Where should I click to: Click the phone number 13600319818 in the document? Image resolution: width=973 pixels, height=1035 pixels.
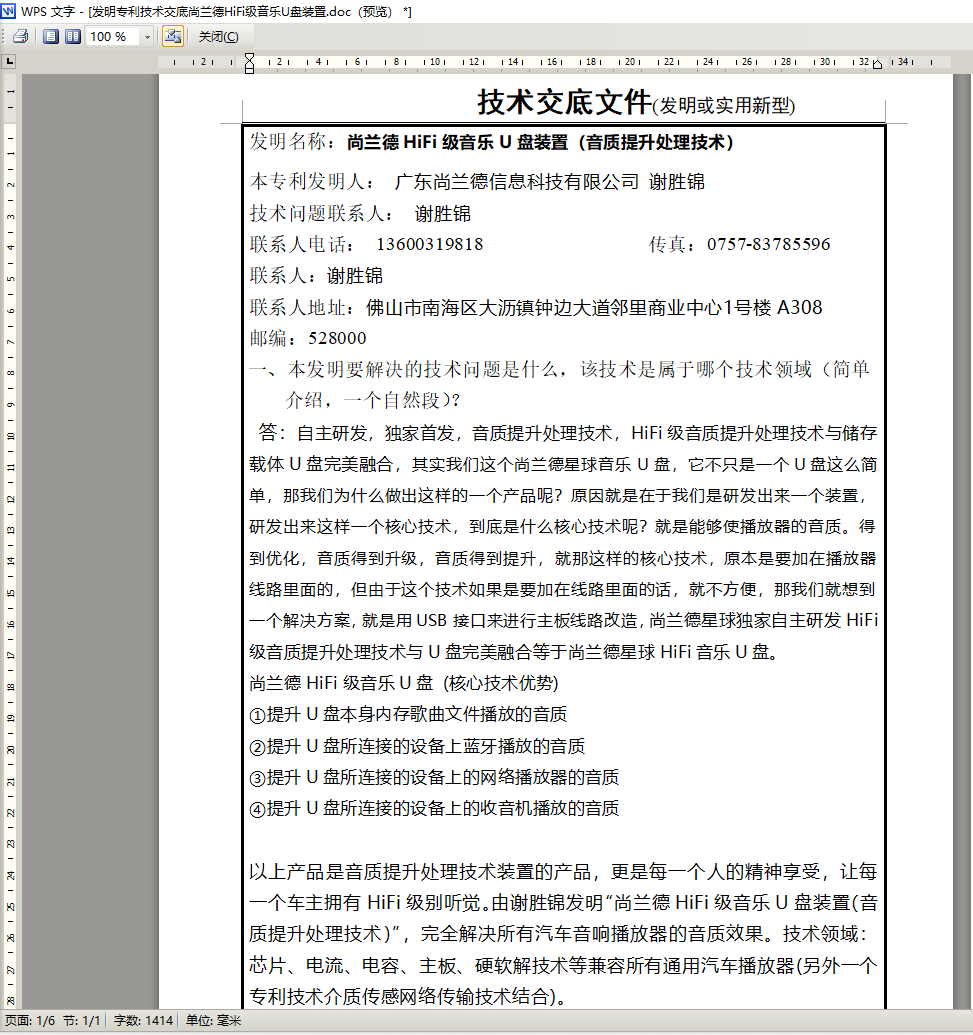(x=429, y=245)
